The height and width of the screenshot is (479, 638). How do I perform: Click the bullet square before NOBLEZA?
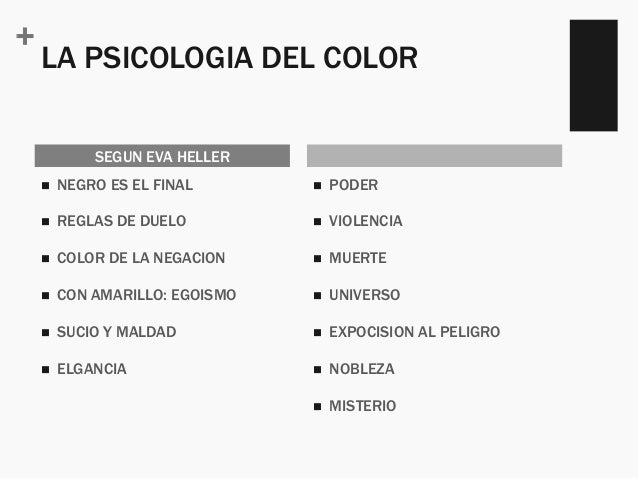(318, 370)
